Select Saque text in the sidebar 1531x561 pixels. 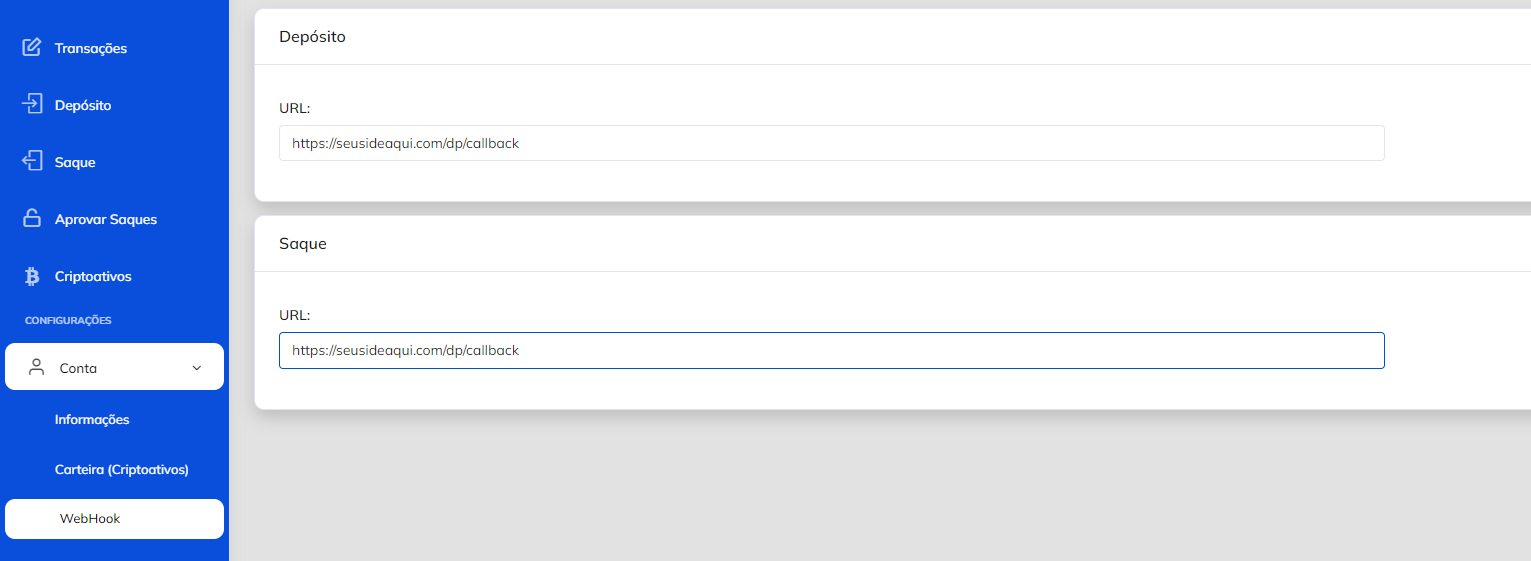click(75, 162)
